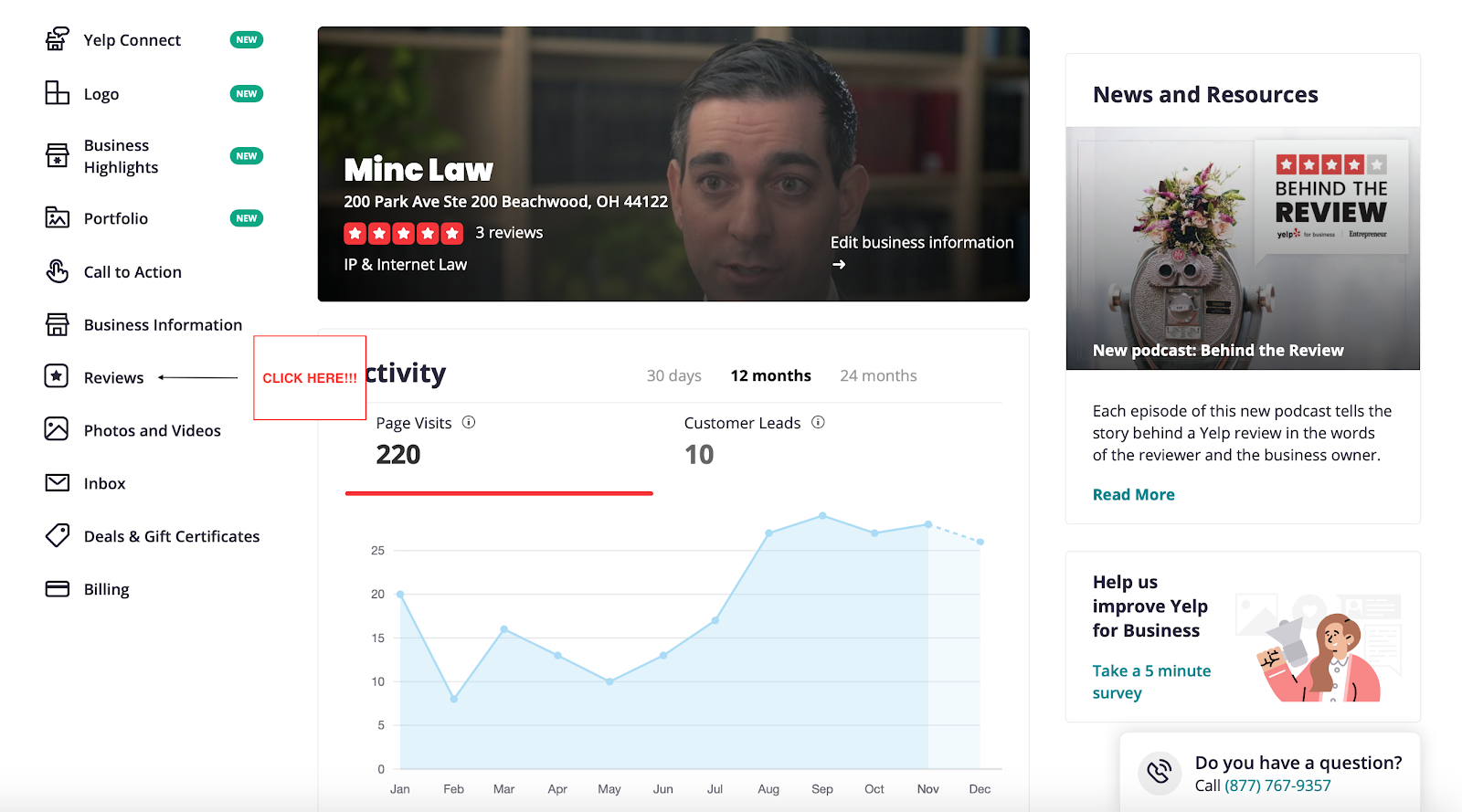Click the Customer Leads info icon
Screen dimensions: 1462x812
818,422
